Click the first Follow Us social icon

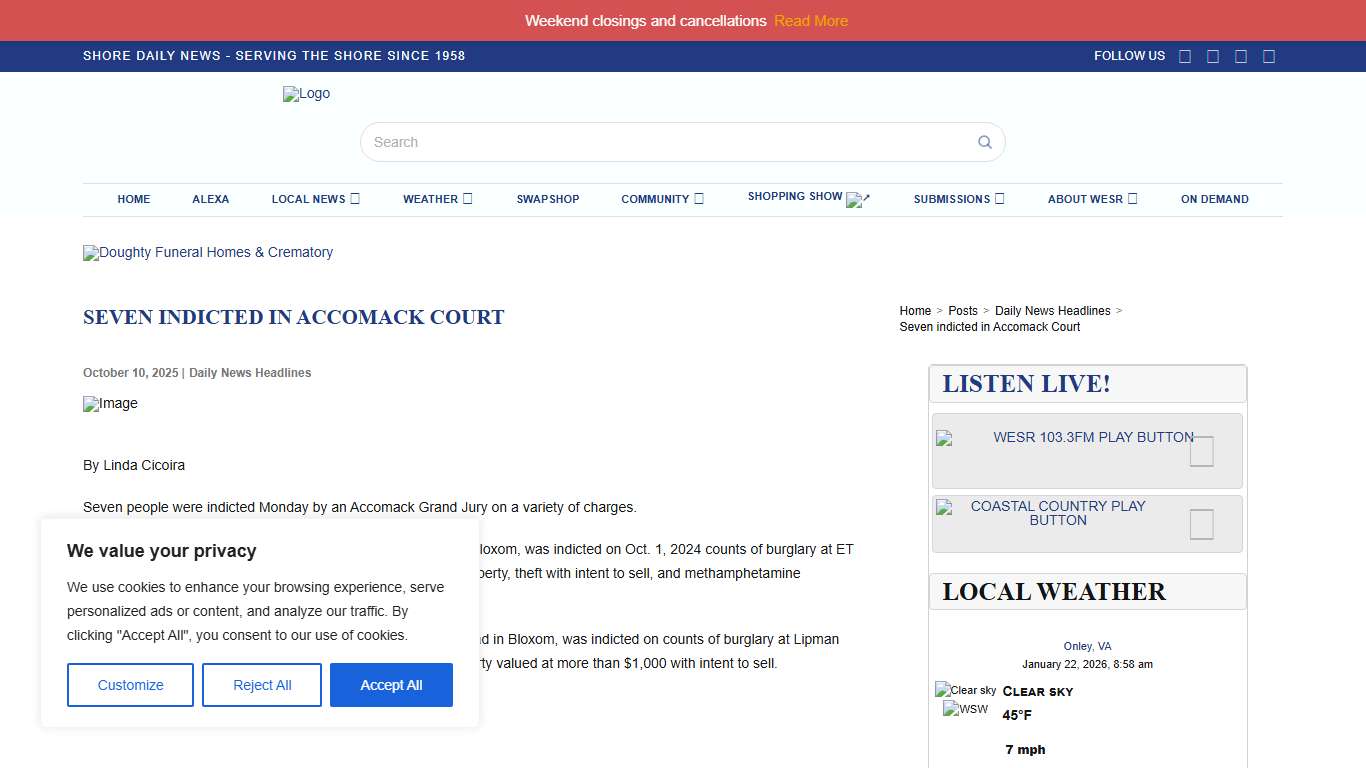1185,56
